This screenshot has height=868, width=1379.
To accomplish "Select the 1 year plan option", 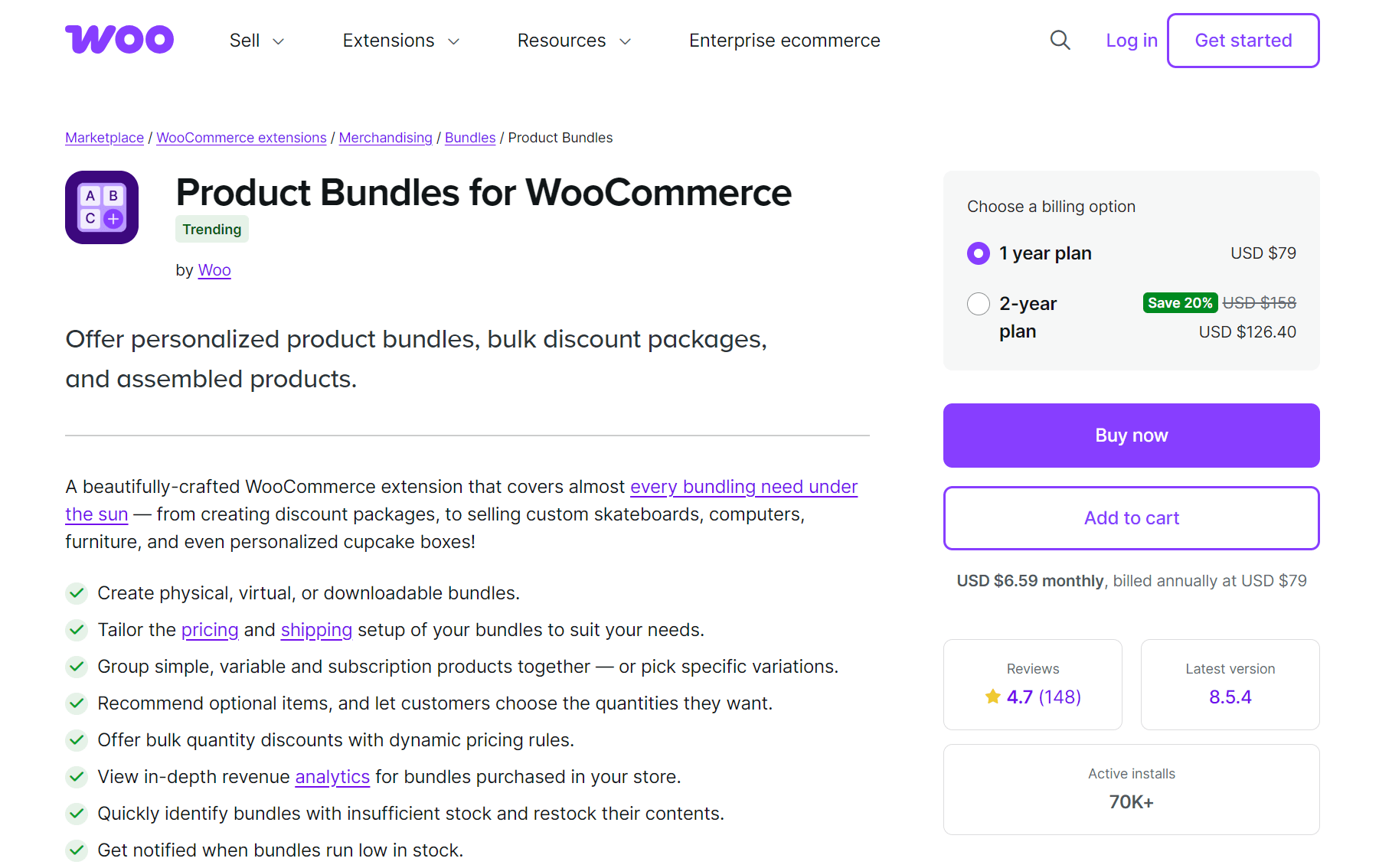I will click(978, 253).
